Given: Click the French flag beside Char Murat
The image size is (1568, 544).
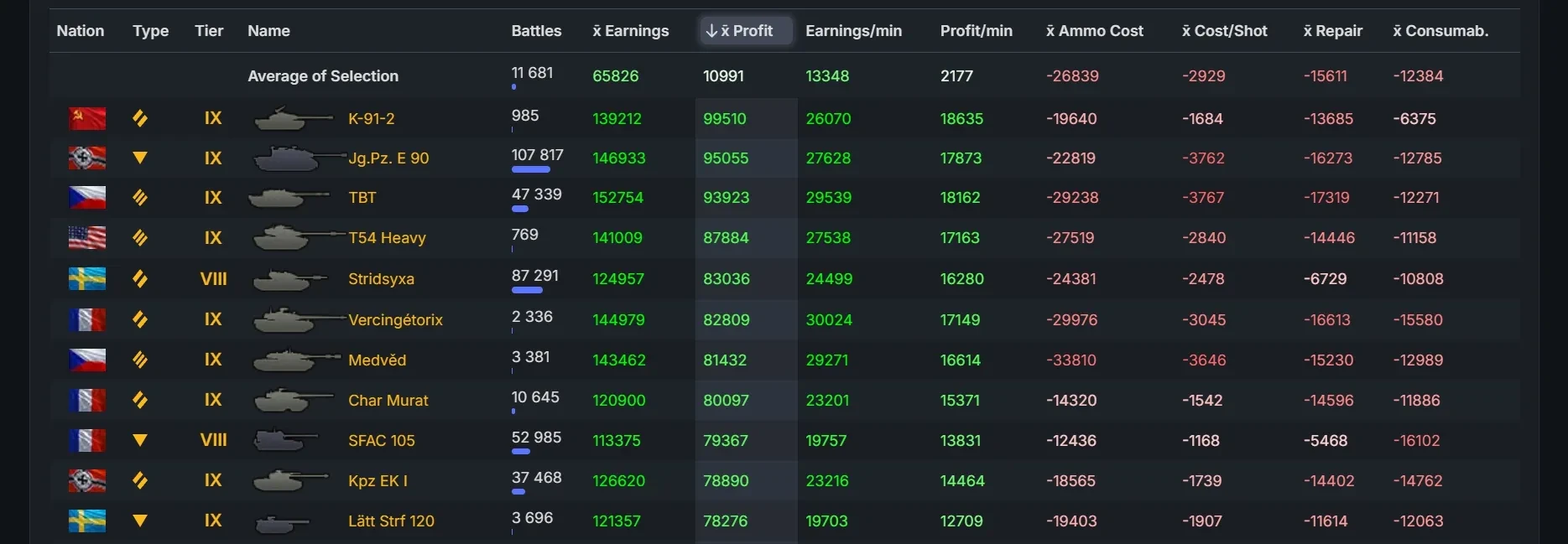Looking at the screenshot, I should tap(87, 400).
